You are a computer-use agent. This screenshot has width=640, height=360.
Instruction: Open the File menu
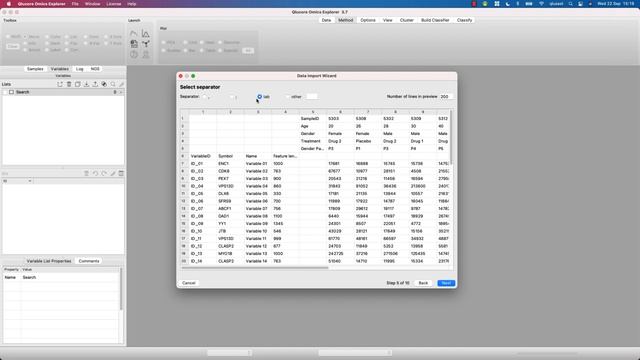tap(75, 4)
